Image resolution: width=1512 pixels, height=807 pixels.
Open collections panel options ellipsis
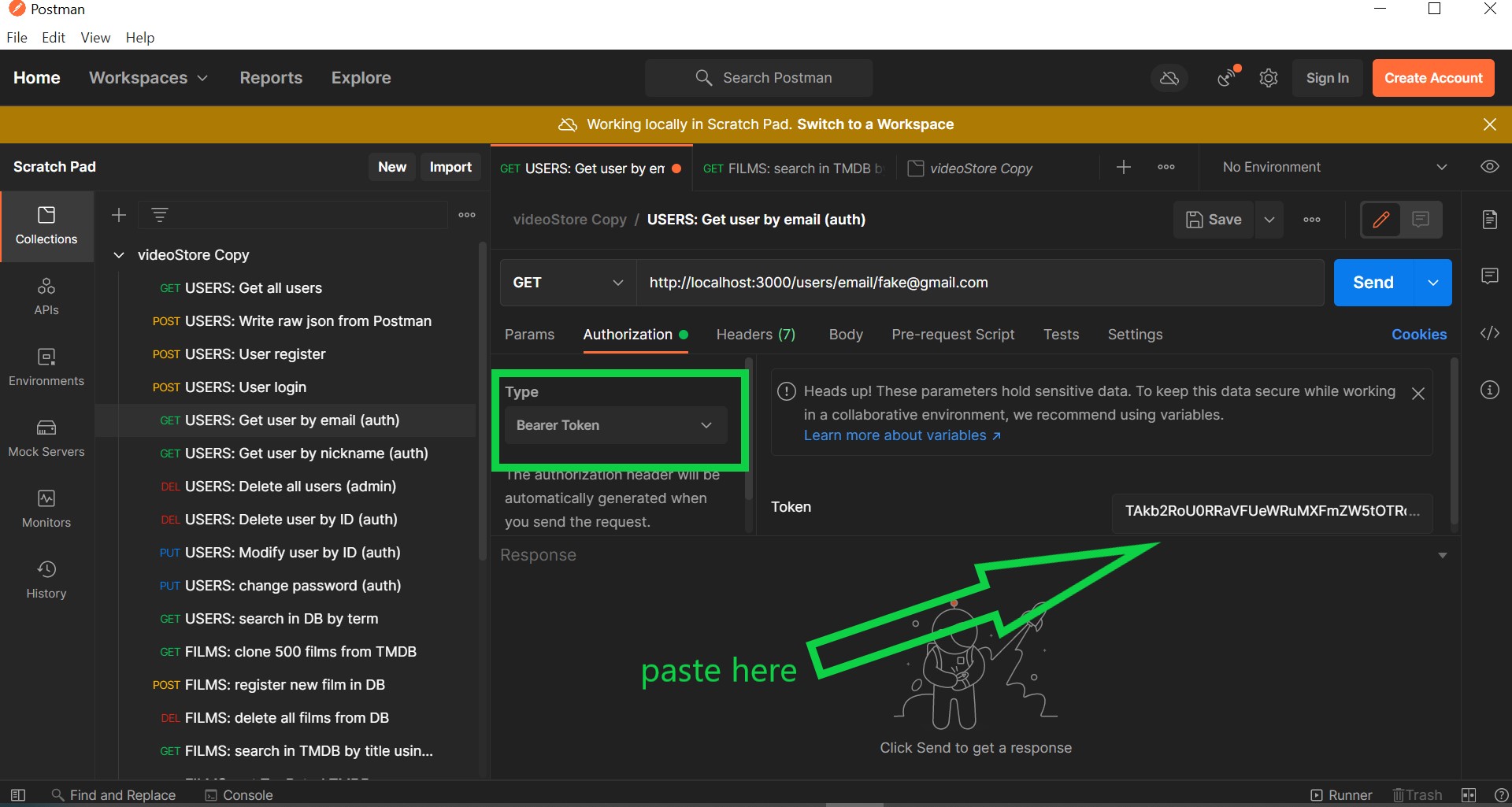point(467,215)
